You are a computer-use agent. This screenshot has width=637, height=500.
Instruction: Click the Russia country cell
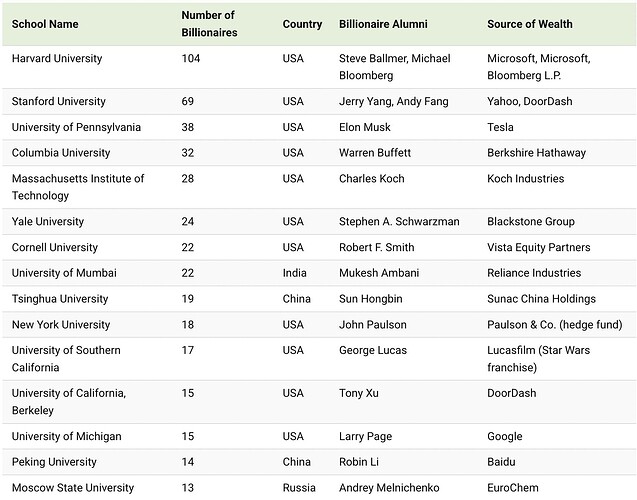pos(299,488)
